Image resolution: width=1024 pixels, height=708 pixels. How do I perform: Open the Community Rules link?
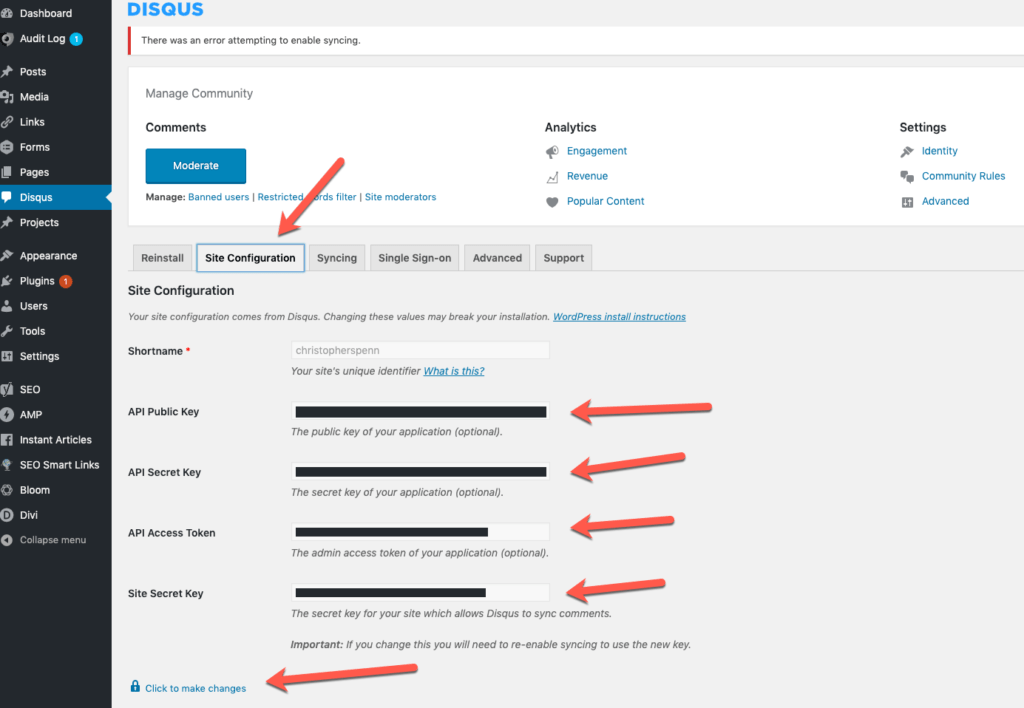click(x=963, y=176)
